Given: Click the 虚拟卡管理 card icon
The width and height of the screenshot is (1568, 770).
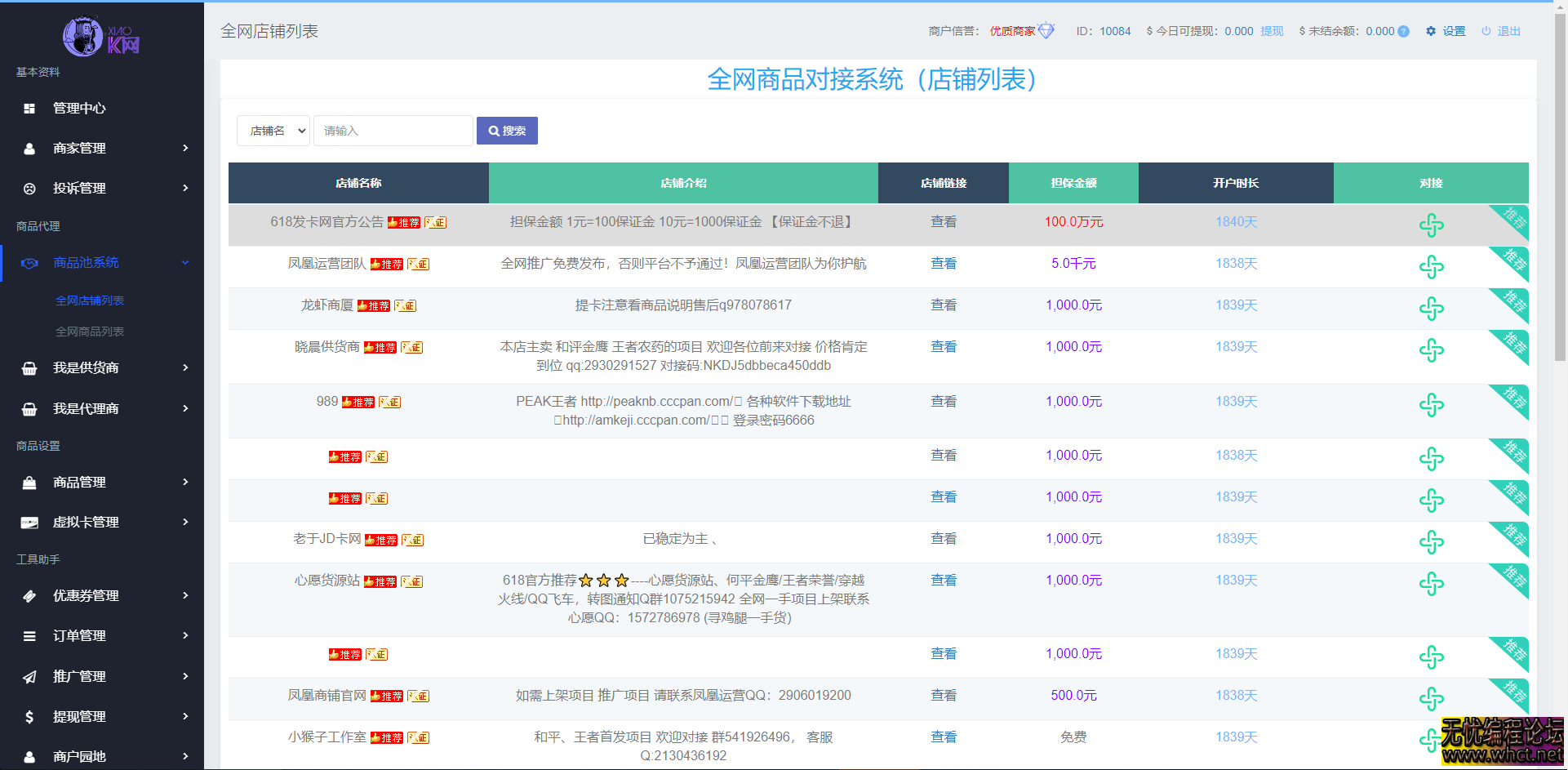Looking at the screenshot, I should 29,523.
